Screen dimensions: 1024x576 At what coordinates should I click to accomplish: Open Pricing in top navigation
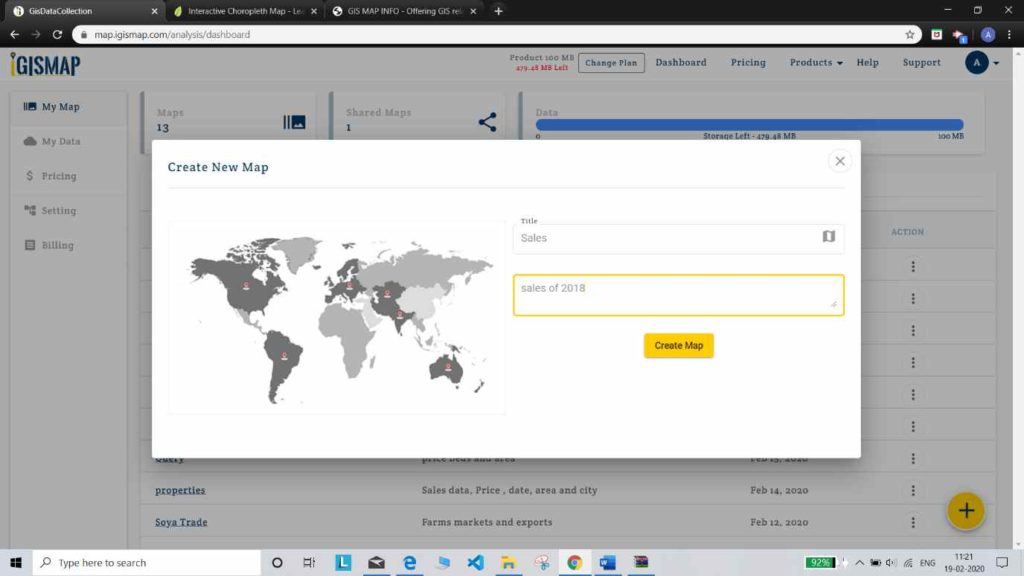748,63
